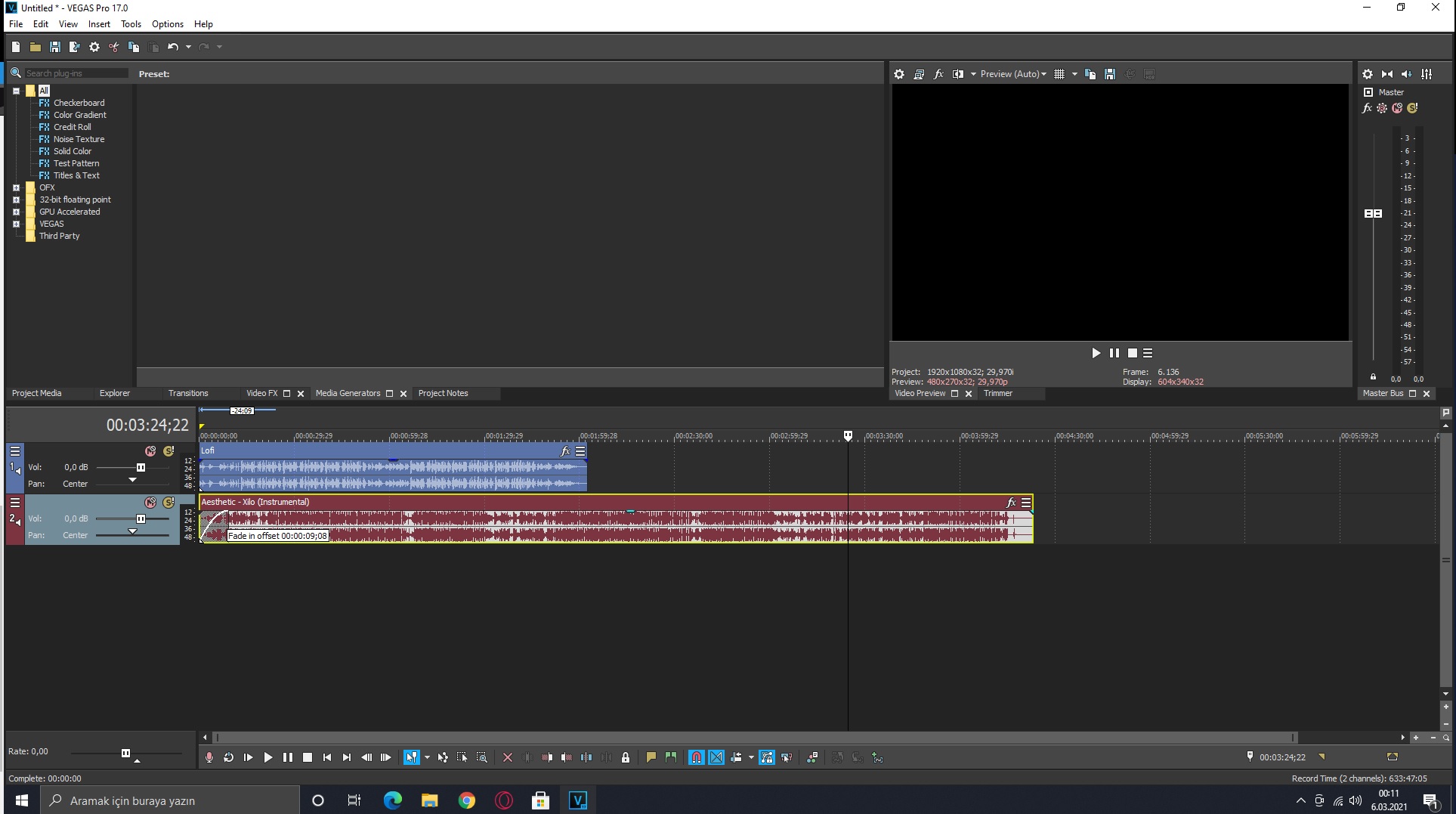Open Preview (Auto) quality dropdown
Image resolution: width=1456 pixels, height=814 pixels.
point(1013,74)
